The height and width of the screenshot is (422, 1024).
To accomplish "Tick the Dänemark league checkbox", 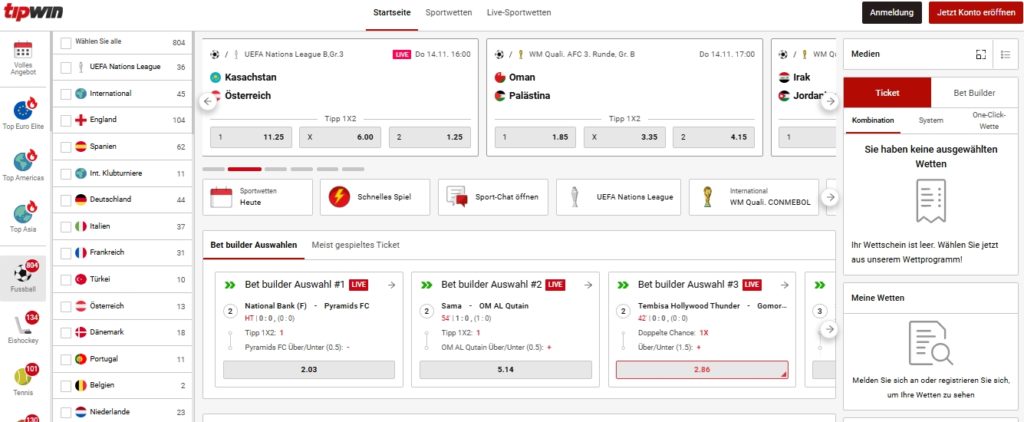I will pyautogui.click(x=65, y=333).
